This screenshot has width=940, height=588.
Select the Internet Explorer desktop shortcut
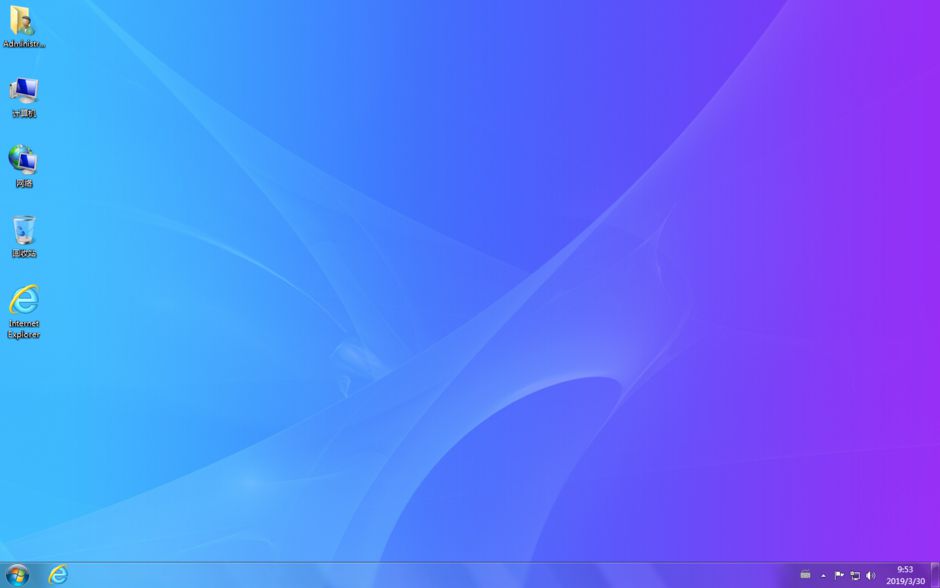click(22, 302)
